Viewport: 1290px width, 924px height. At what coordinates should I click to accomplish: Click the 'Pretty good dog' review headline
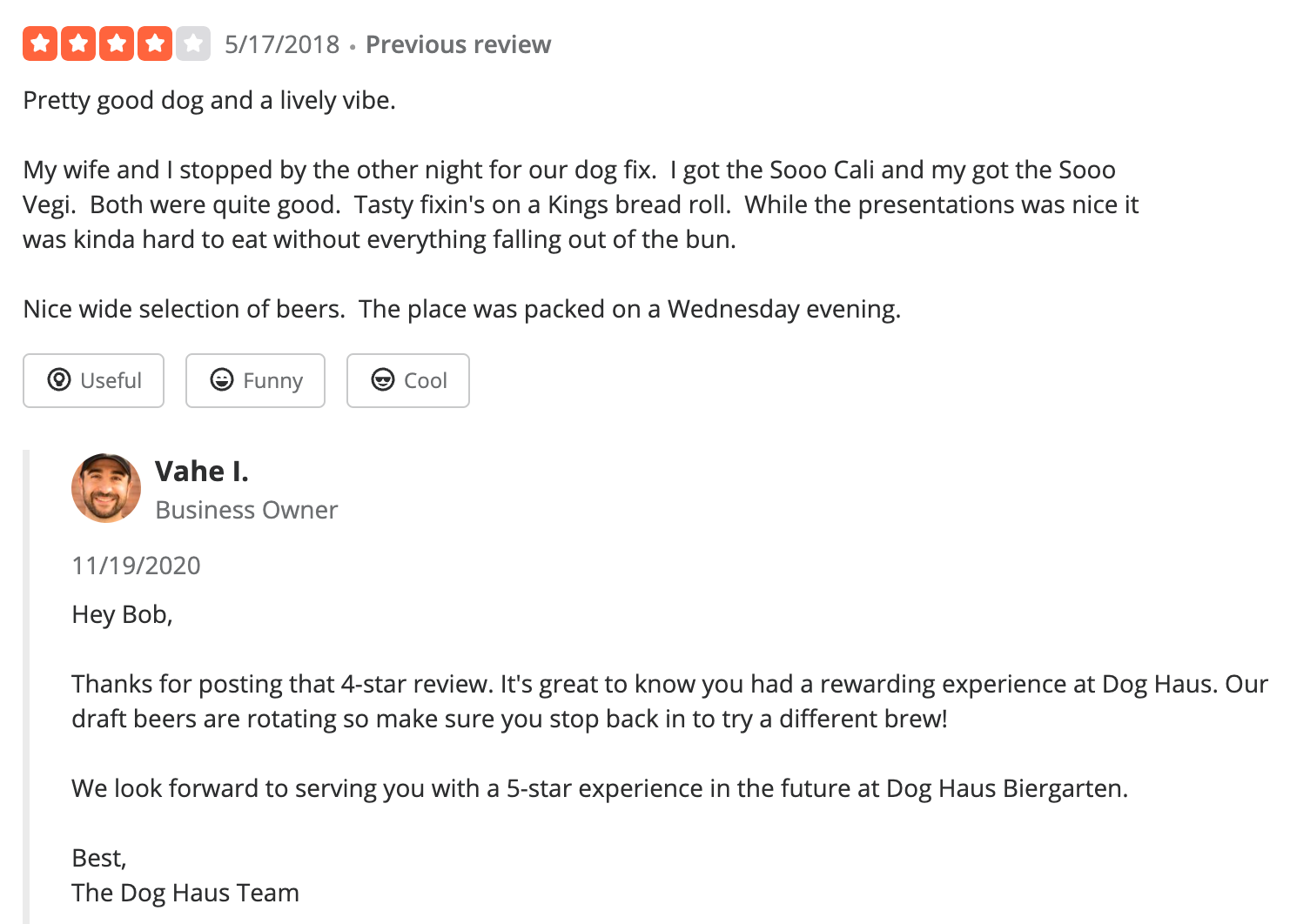(x=209, y=100)
